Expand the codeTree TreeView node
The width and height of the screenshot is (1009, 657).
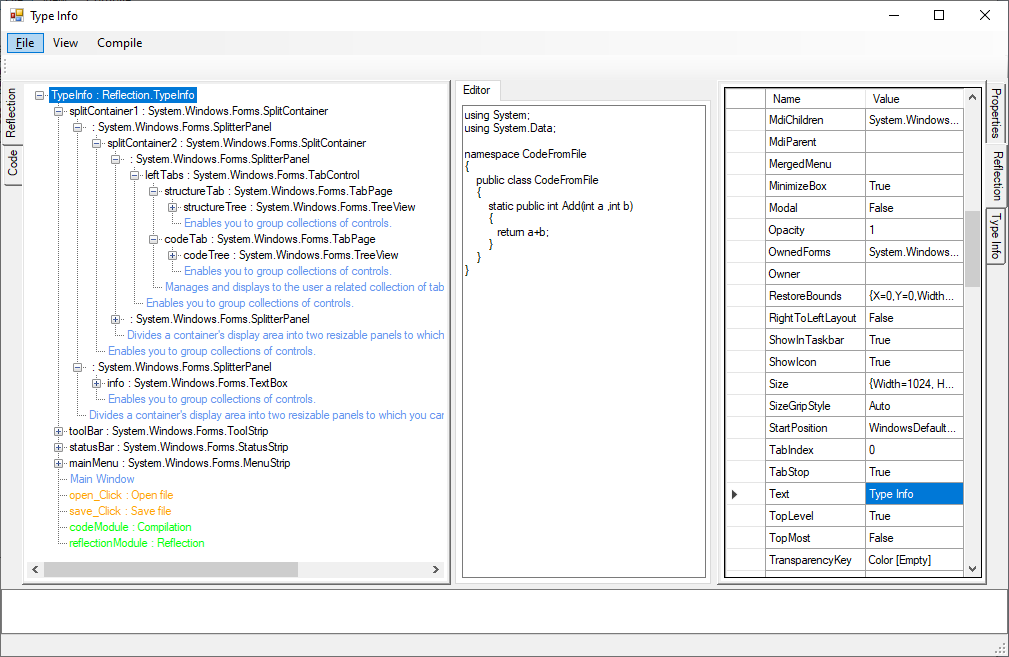[x=172, y=255]
